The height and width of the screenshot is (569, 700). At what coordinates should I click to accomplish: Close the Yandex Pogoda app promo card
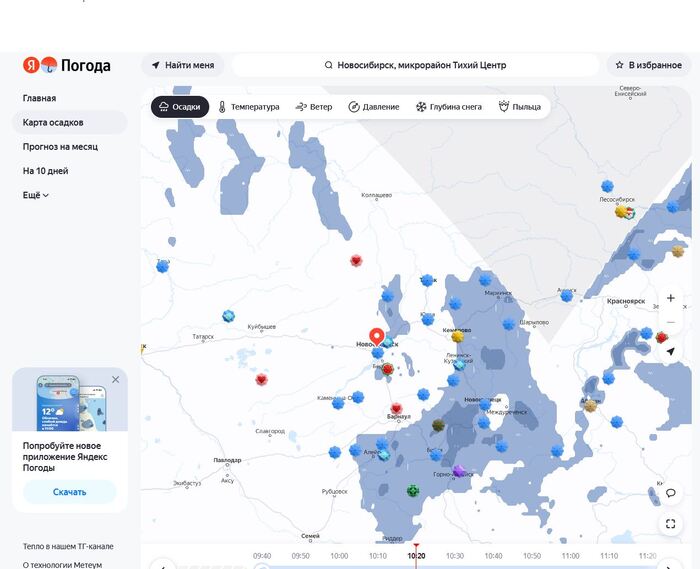click(116, 379)
